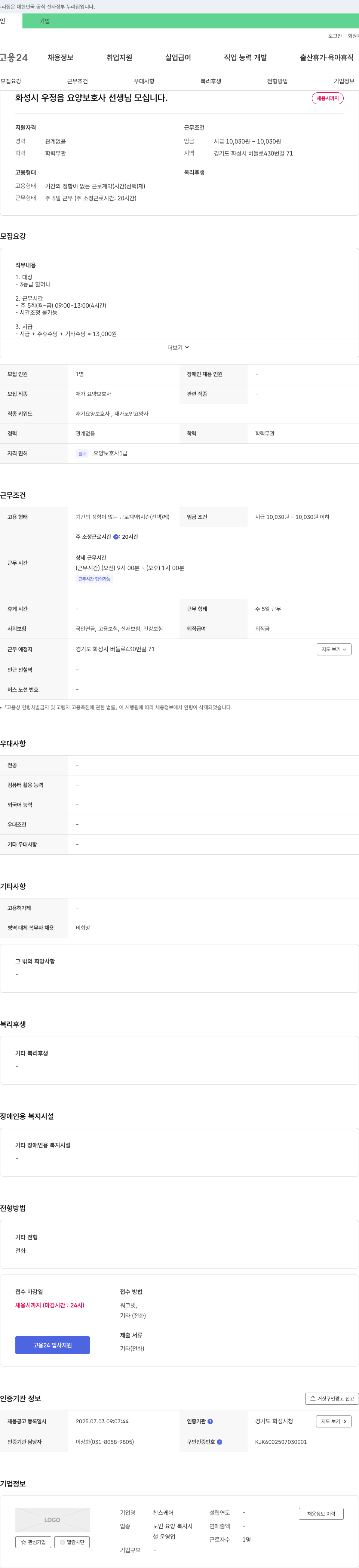
Task: Click the info icon beside 구인인증번호
Action: point(219,1442)
